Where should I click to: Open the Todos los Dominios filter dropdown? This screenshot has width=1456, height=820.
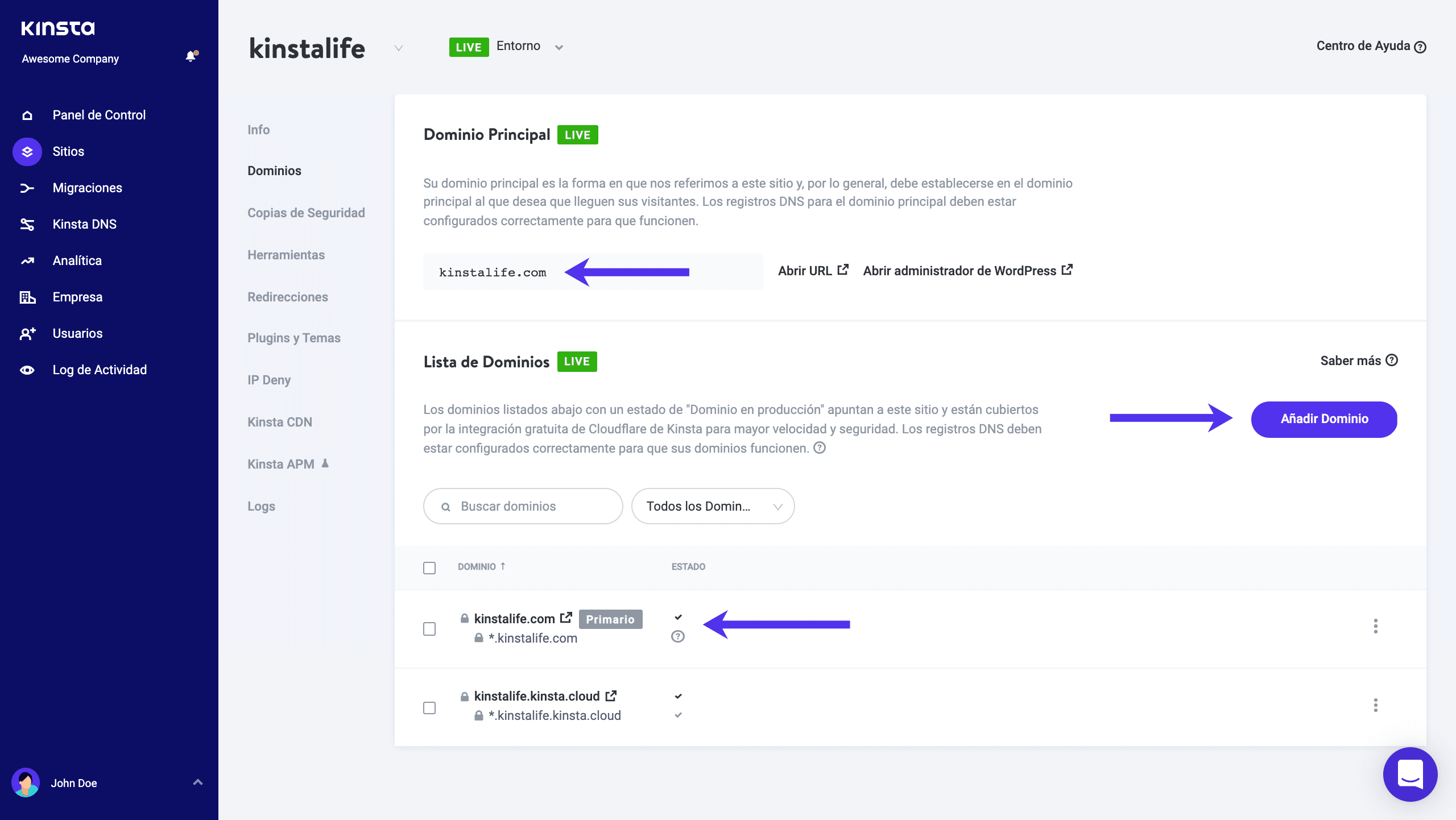713,506
